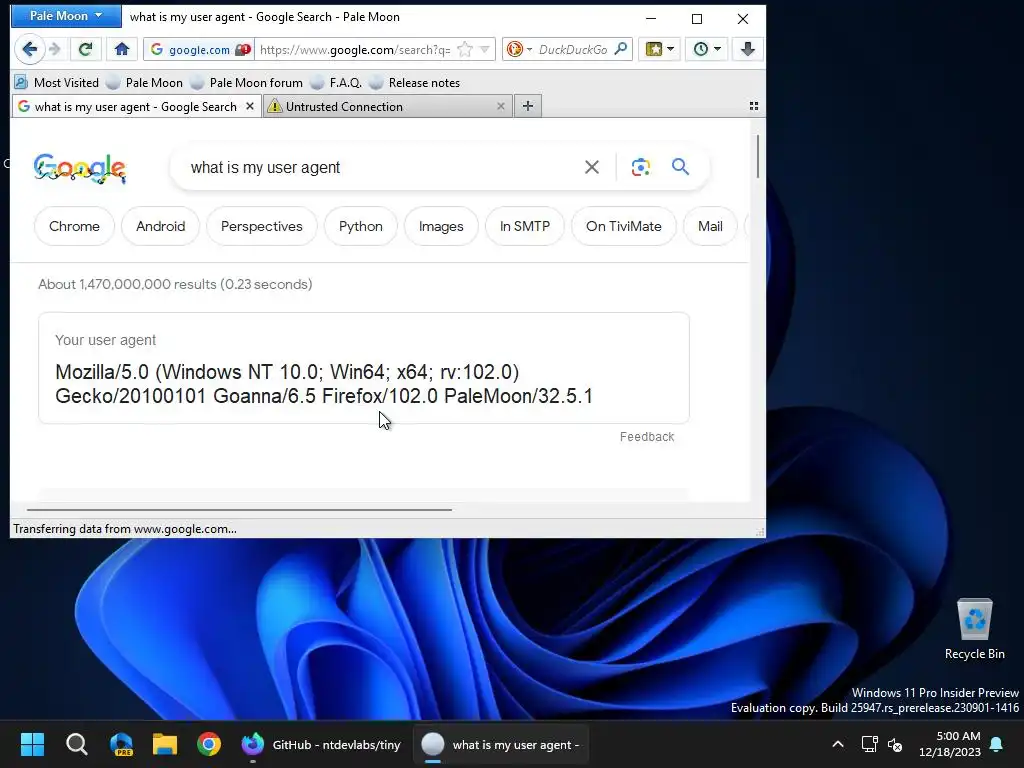The width and height of the screenshot is (1024, 768).
Task: Open network status in system tray
Action: pyautogui.click(x=869, y=744)
